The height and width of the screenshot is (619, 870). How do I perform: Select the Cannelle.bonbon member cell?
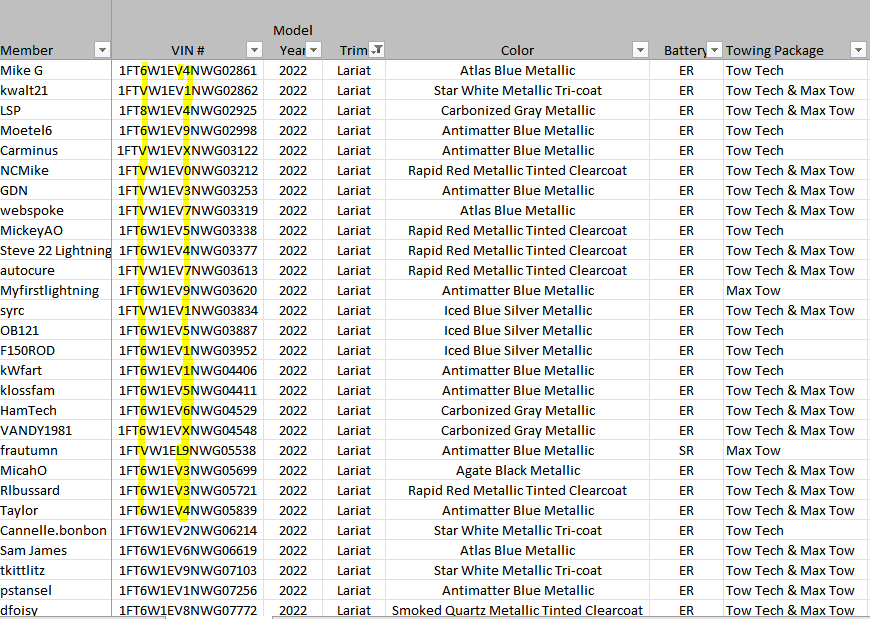coord(55,531)
